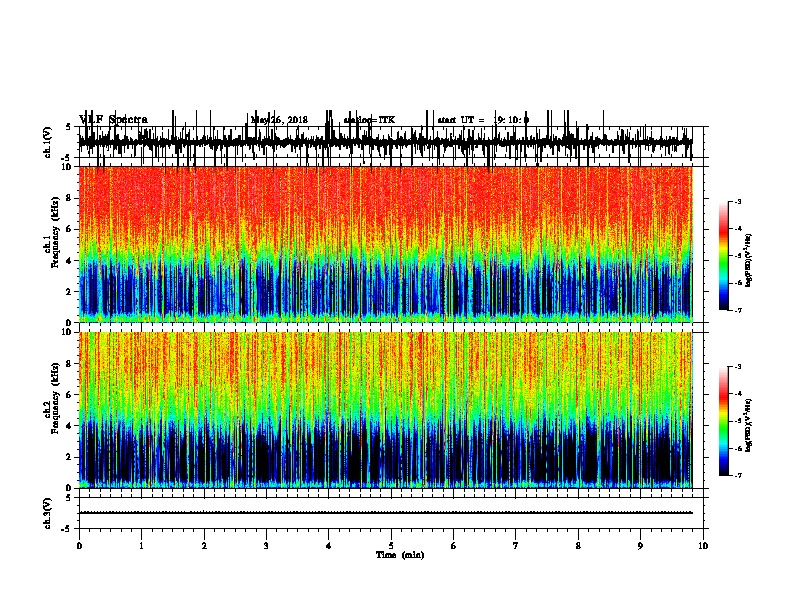Click the ch.2 "Frequency (kHz)" axis label
Viewport: 792px width, 612px height.
coord(55,397)
